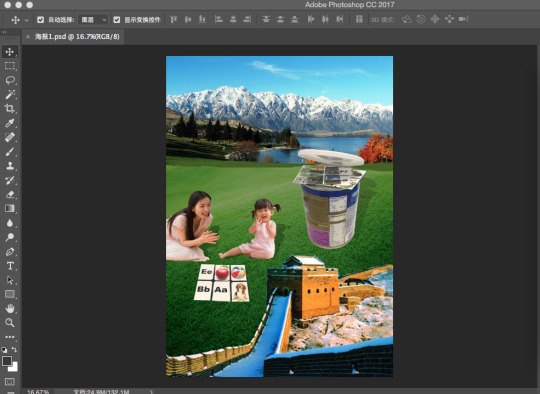Align left edges in options bar

(x=218, y=19)
